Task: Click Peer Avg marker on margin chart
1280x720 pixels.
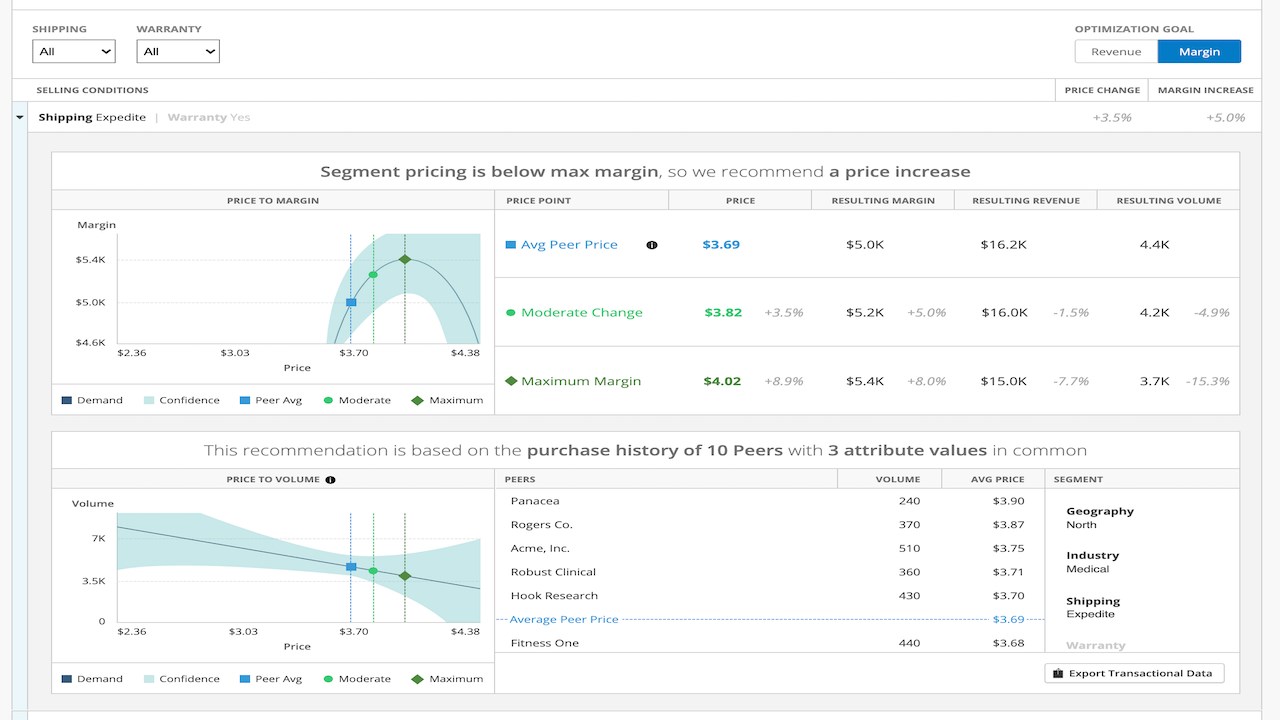Action: [x=351, y=302]
